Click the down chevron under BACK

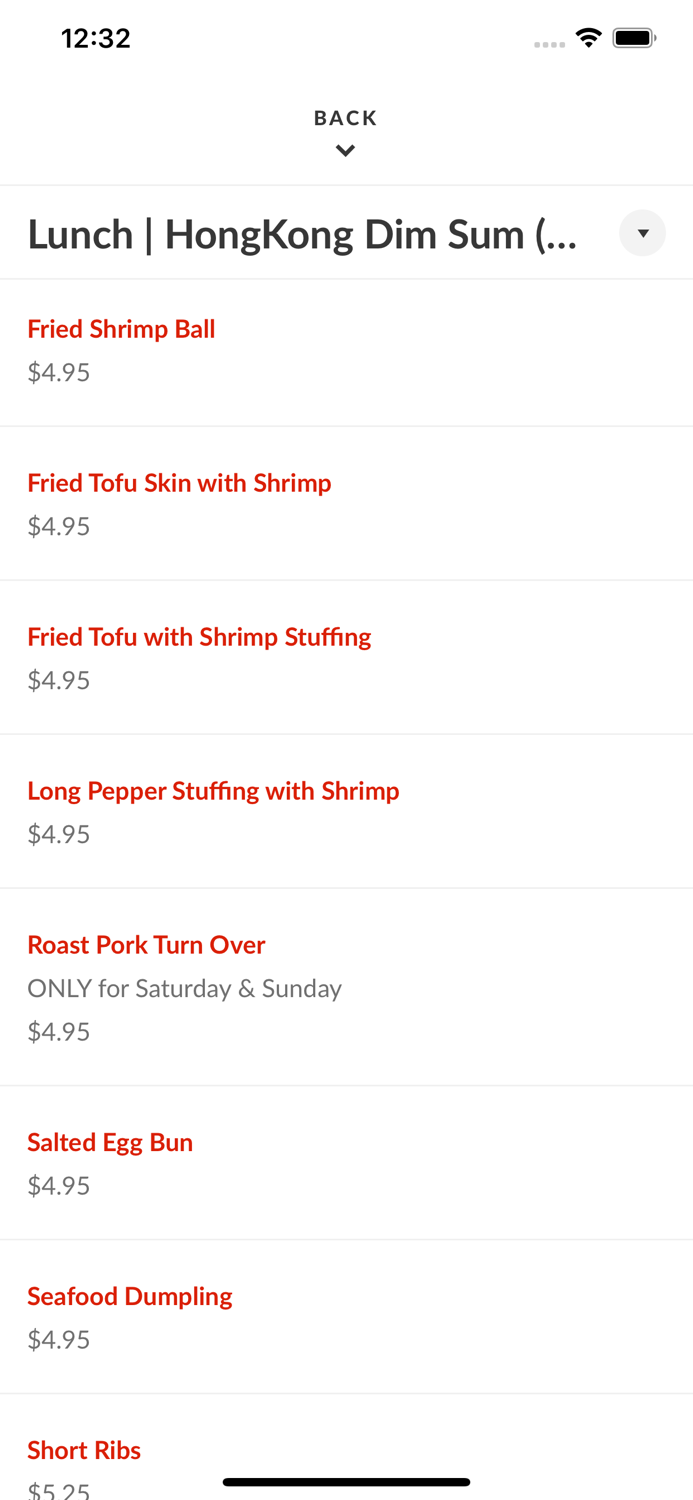(345, 151)
